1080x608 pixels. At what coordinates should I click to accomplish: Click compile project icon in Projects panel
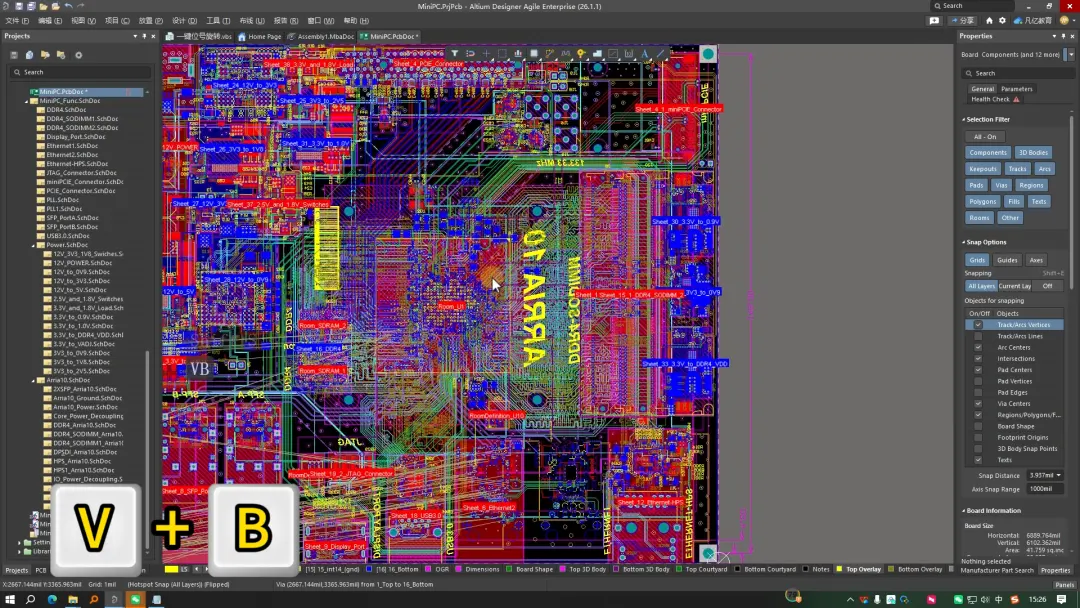30,55
